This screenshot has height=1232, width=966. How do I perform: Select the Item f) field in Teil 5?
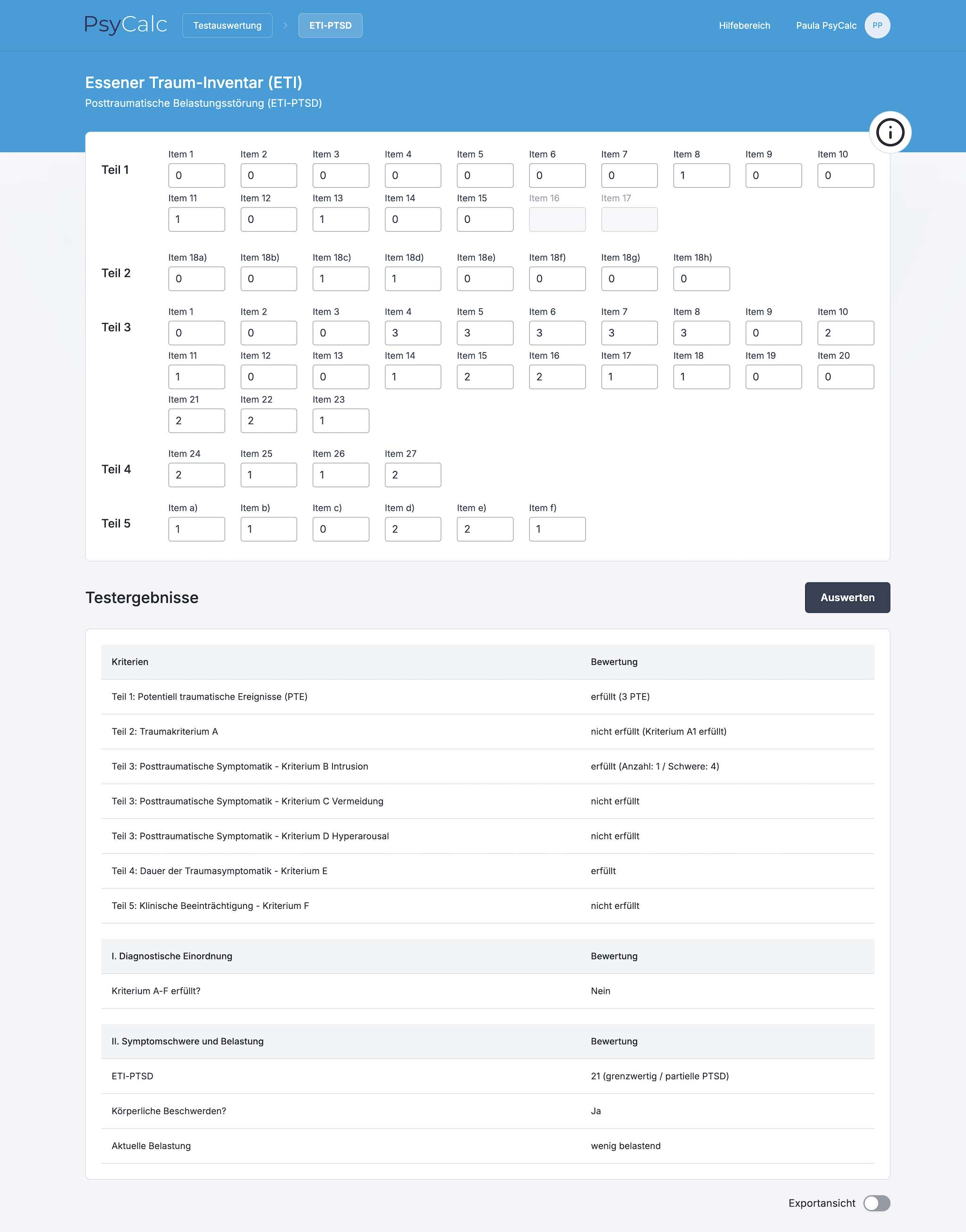click(x=557, y=529)
